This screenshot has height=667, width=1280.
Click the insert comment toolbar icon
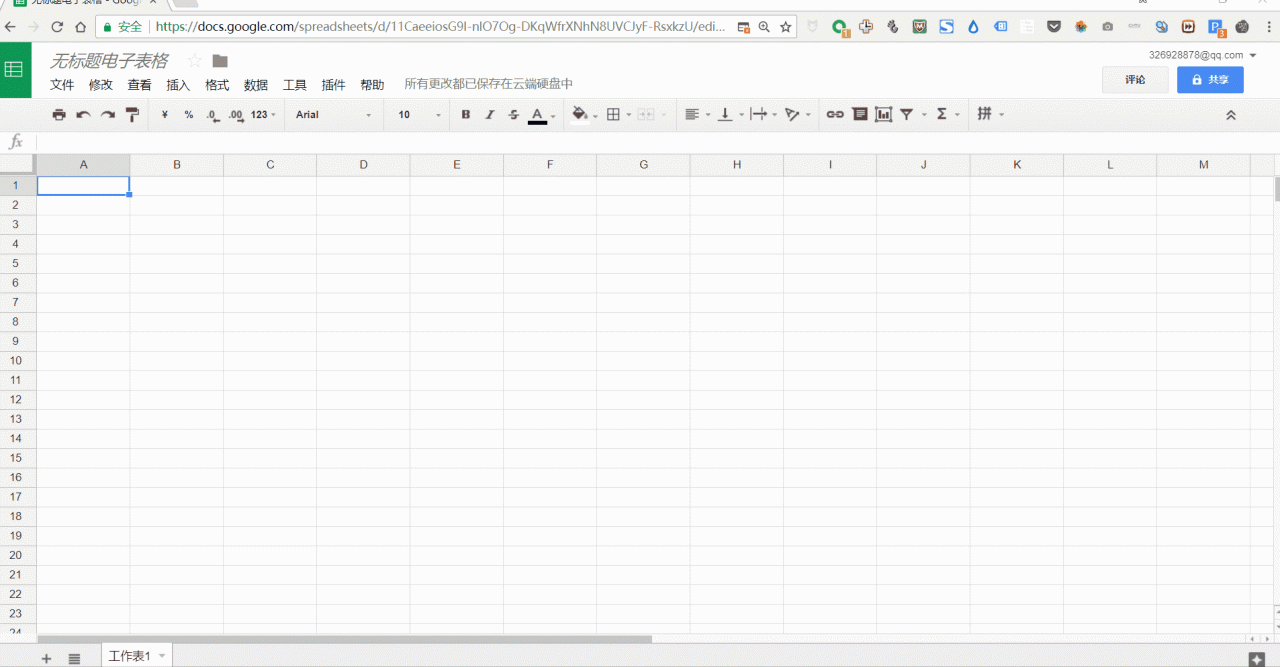[x=859, y=115]
